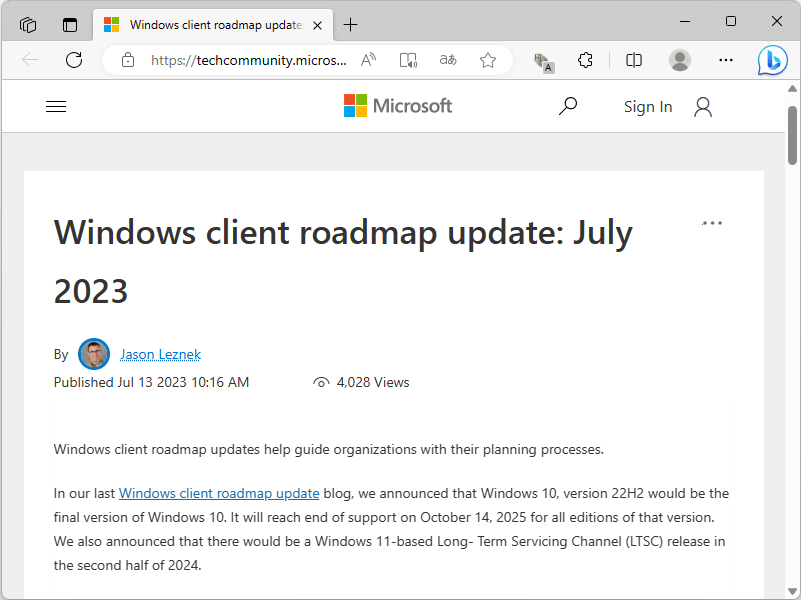Open Jason Leznek profile link

tap(160, 354)
